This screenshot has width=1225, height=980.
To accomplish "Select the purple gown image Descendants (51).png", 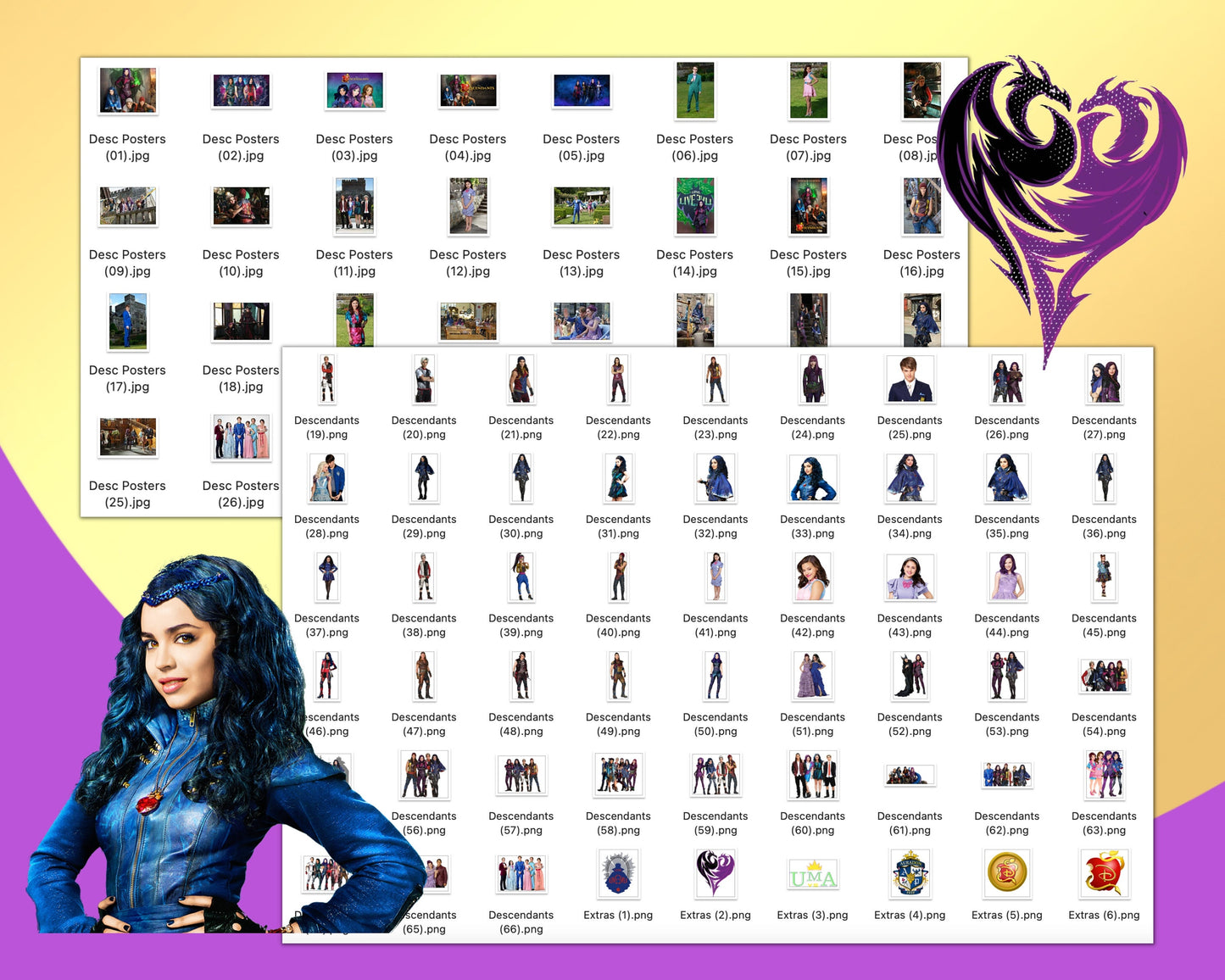I will coord(812,676).
